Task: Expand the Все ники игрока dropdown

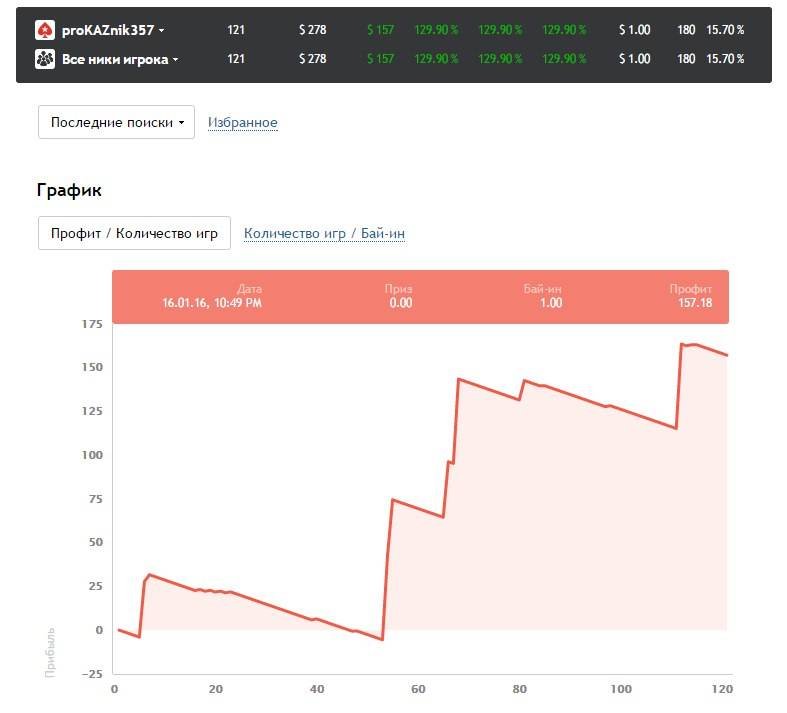Action: (x=175, y=60)
